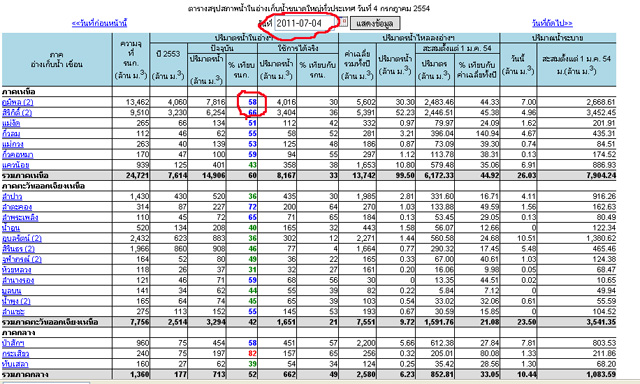Image resolution: width=640 pixels, height=384 pixels.
Task: Open the มูลบน dam link
Action: [11, 291]
